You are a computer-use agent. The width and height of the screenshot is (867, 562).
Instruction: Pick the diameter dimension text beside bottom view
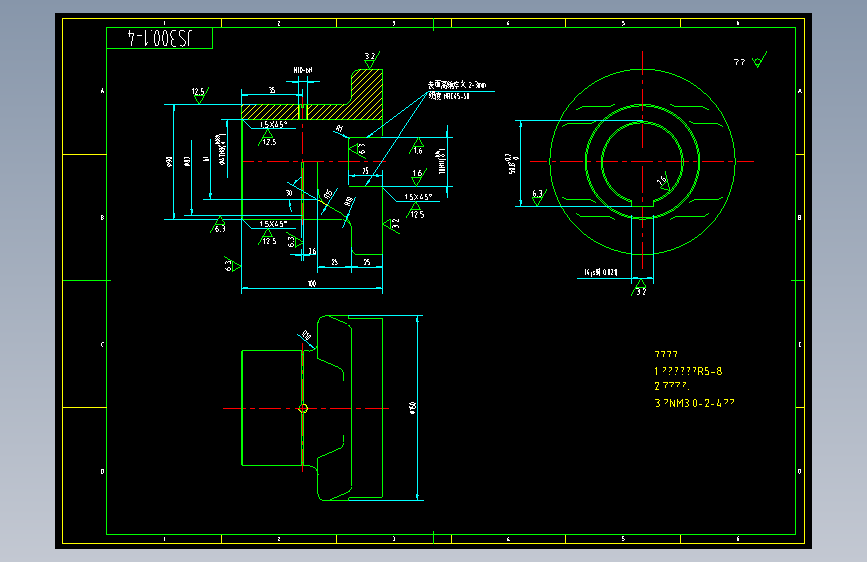(412, 408)
